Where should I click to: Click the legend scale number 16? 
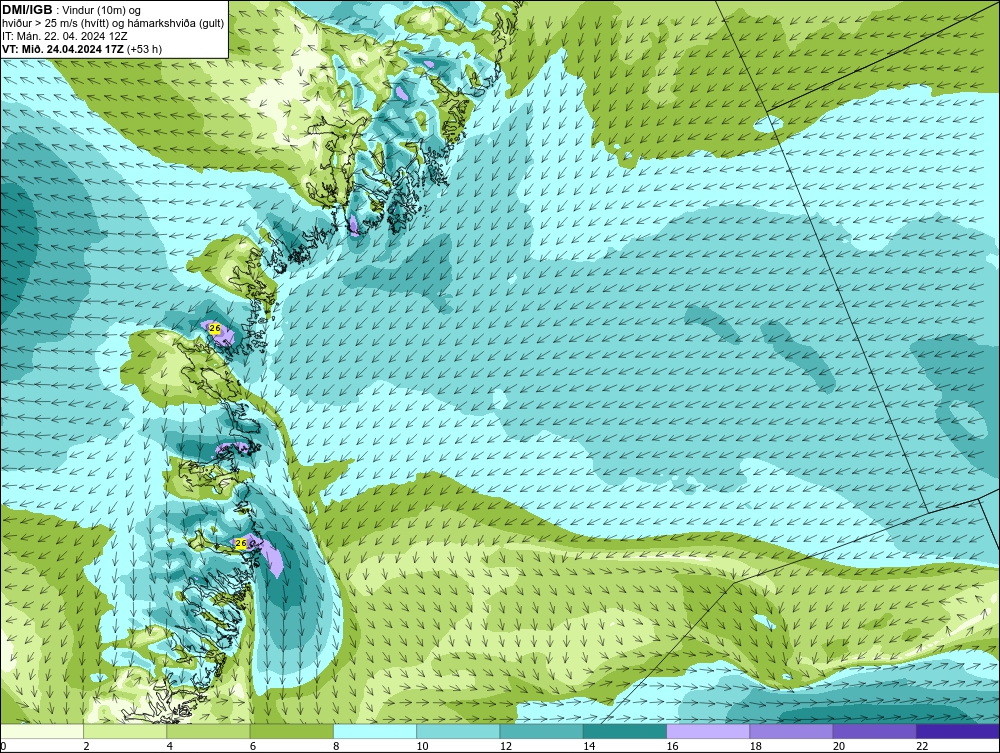coord(672,746)
